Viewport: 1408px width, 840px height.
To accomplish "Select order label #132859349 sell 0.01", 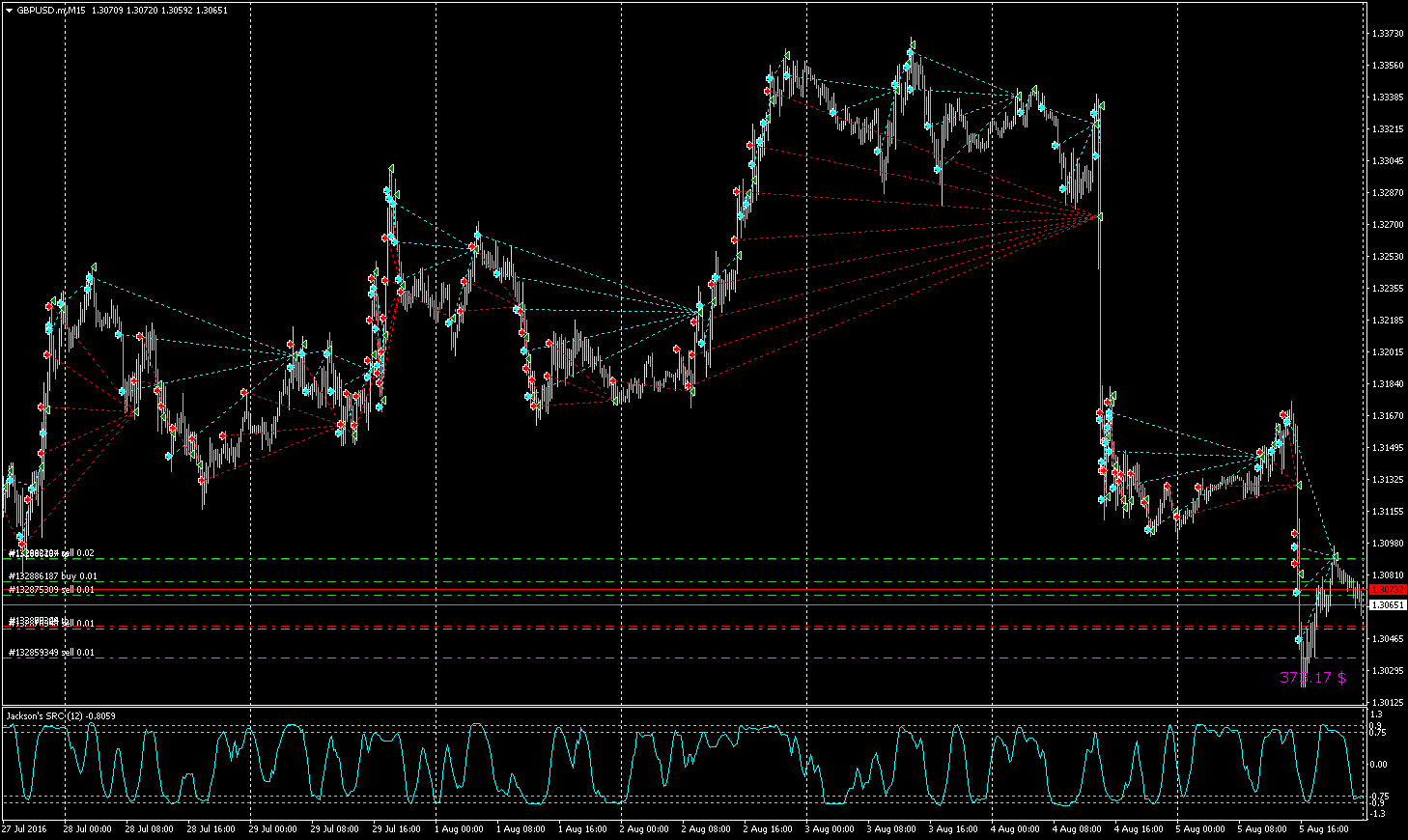I will pos(52,653).
